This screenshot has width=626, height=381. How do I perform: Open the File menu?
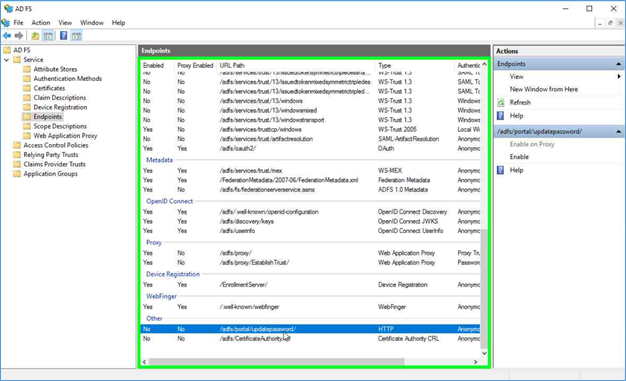coord(18,23)
